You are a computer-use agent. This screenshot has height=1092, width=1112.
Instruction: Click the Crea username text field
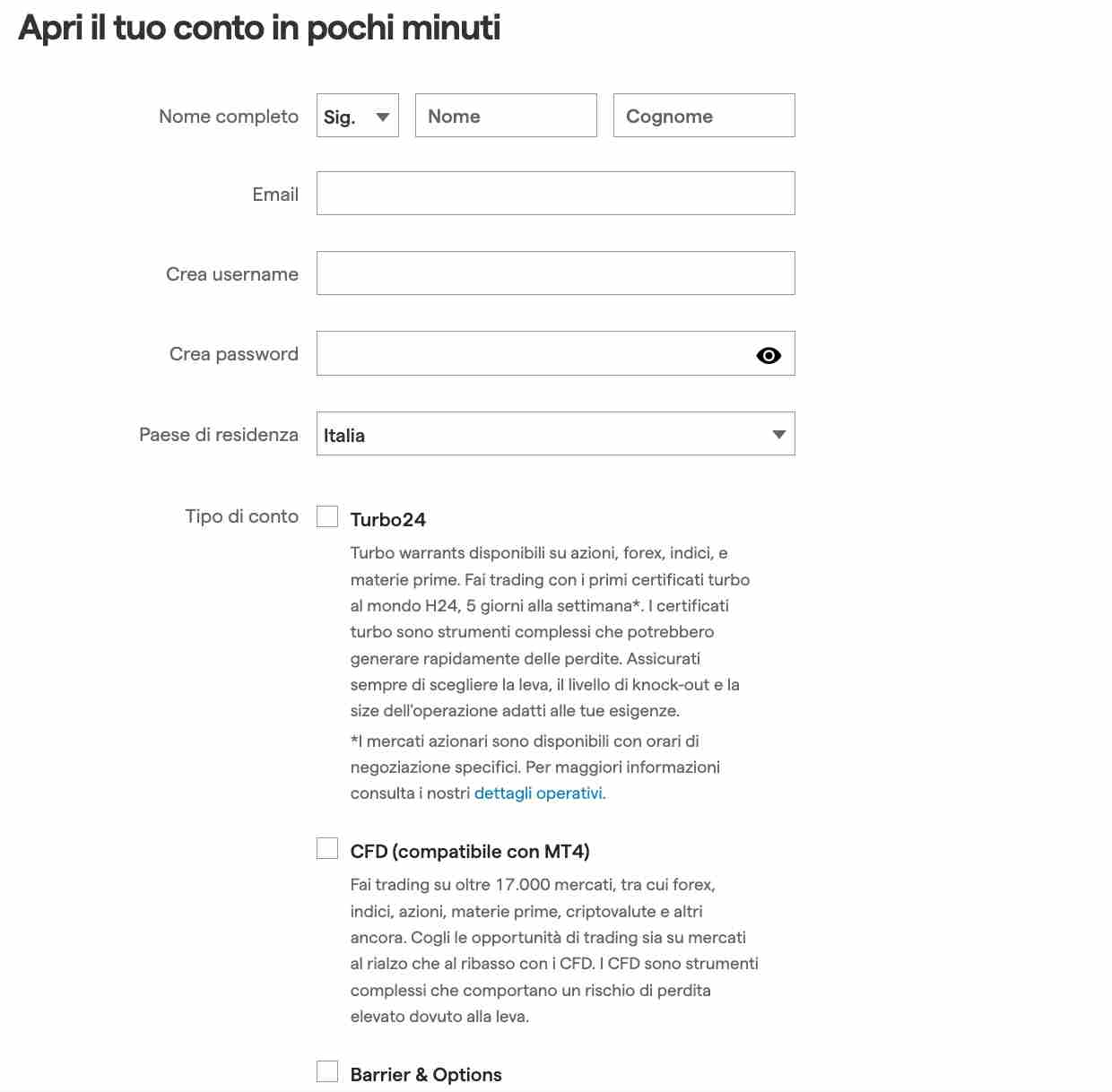coord(555,273)
